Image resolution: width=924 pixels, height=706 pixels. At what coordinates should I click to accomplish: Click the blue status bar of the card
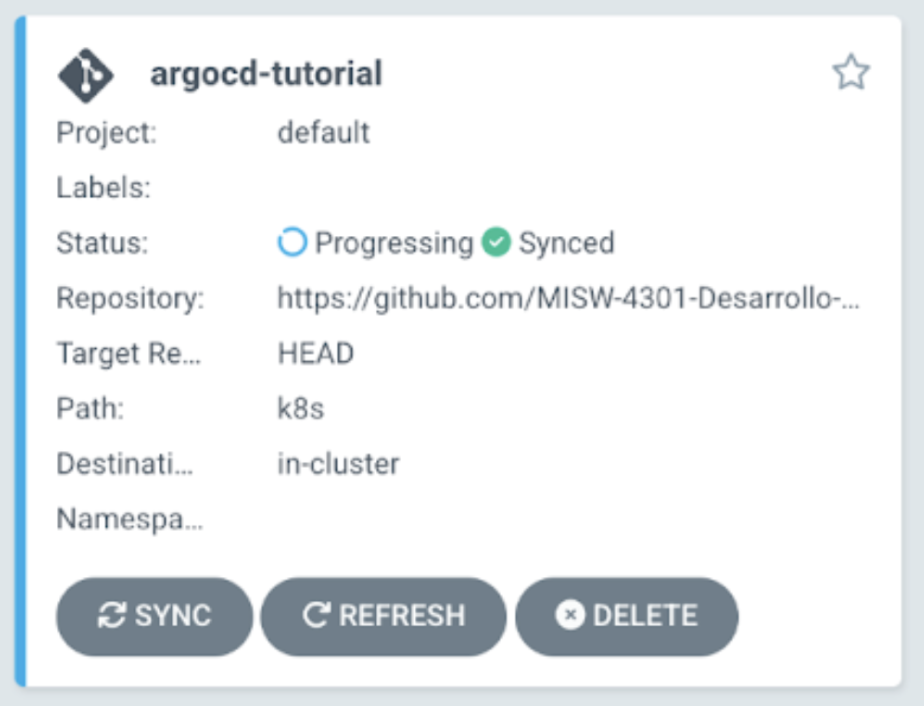click(21, 351)
